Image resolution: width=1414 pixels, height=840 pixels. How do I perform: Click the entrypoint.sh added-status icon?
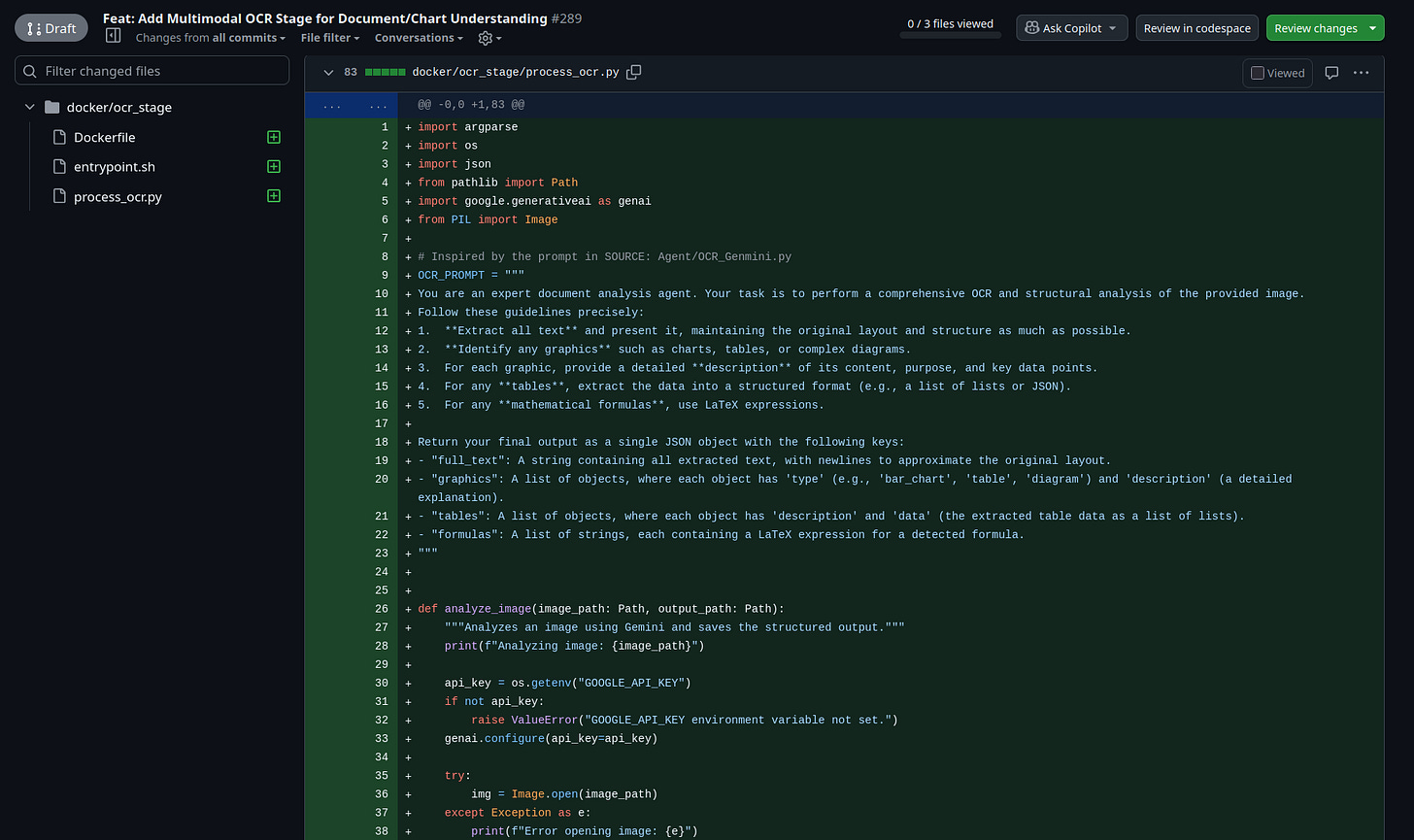tap(274, 166)
